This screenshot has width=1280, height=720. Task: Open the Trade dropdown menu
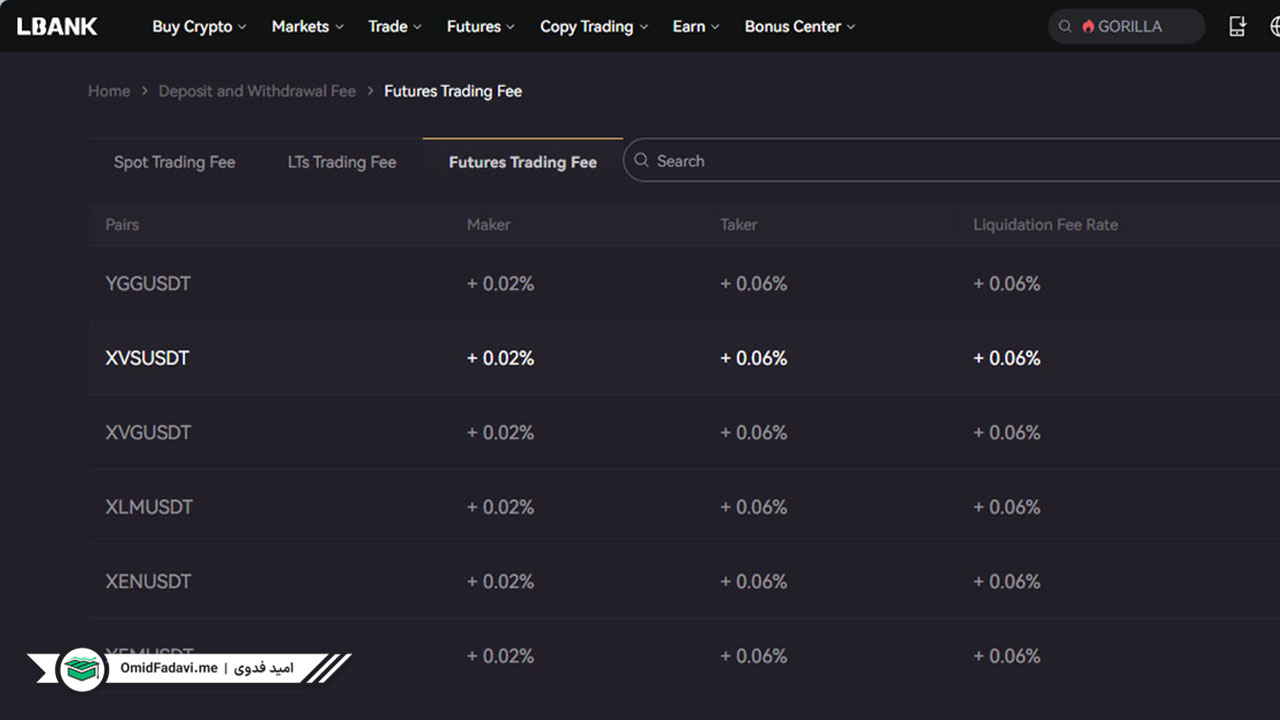[394, 27]
